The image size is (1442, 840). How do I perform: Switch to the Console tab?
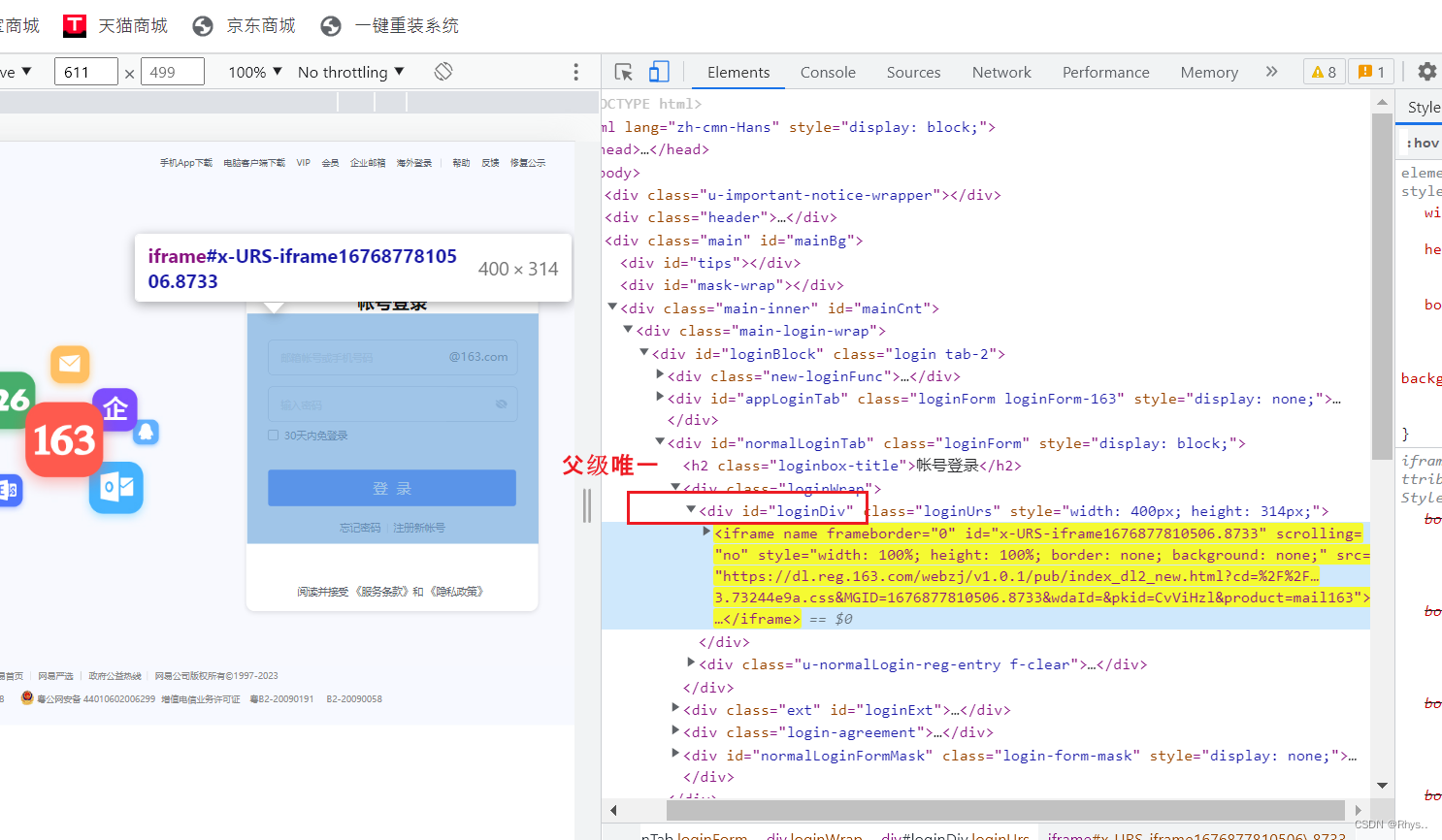pos(827,71)
